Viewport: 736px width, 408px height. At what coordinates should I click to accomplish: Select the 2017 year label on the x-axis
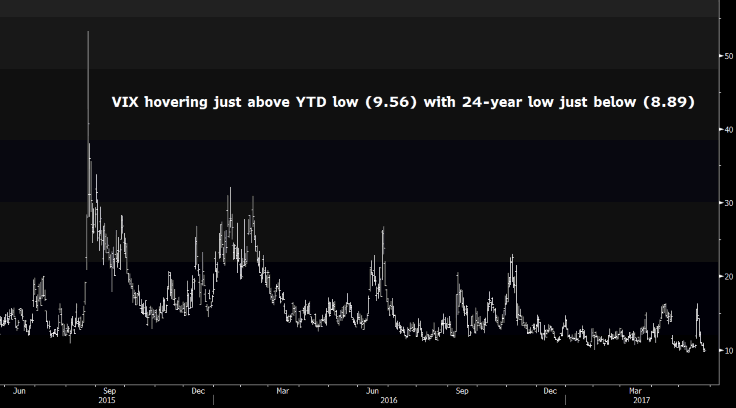click(x=642, y=400)
